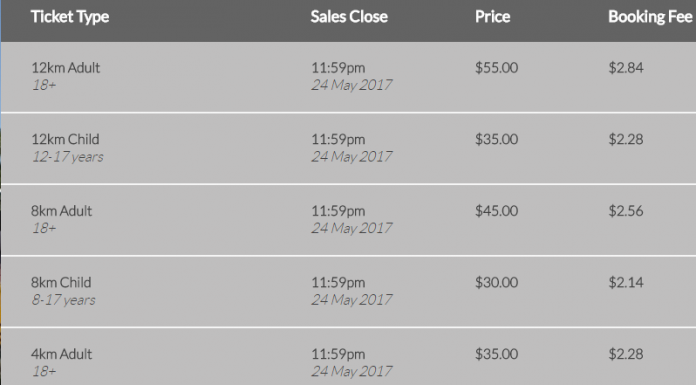
Task: Click the Price column header
Action: (x=492, y=17)
